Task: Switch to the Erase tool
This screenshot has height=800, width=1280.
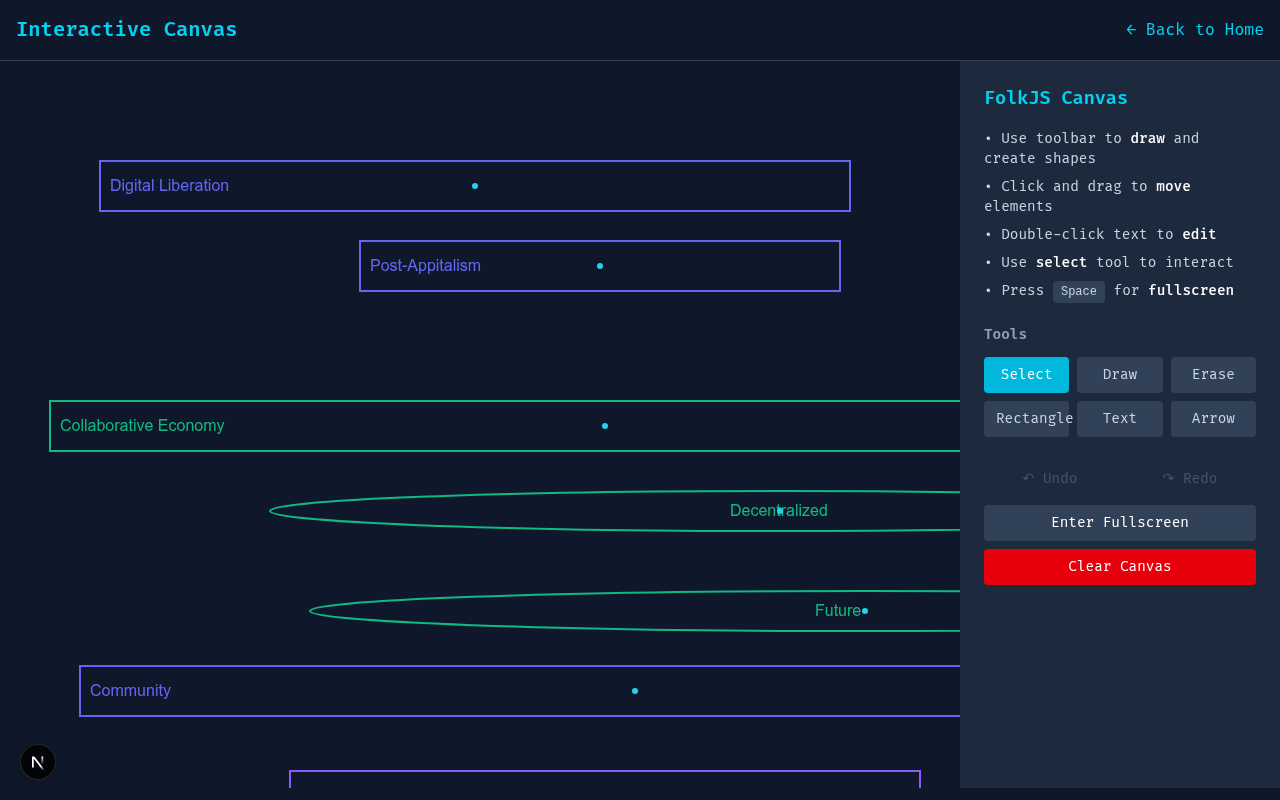Action: coord(1212,375)
